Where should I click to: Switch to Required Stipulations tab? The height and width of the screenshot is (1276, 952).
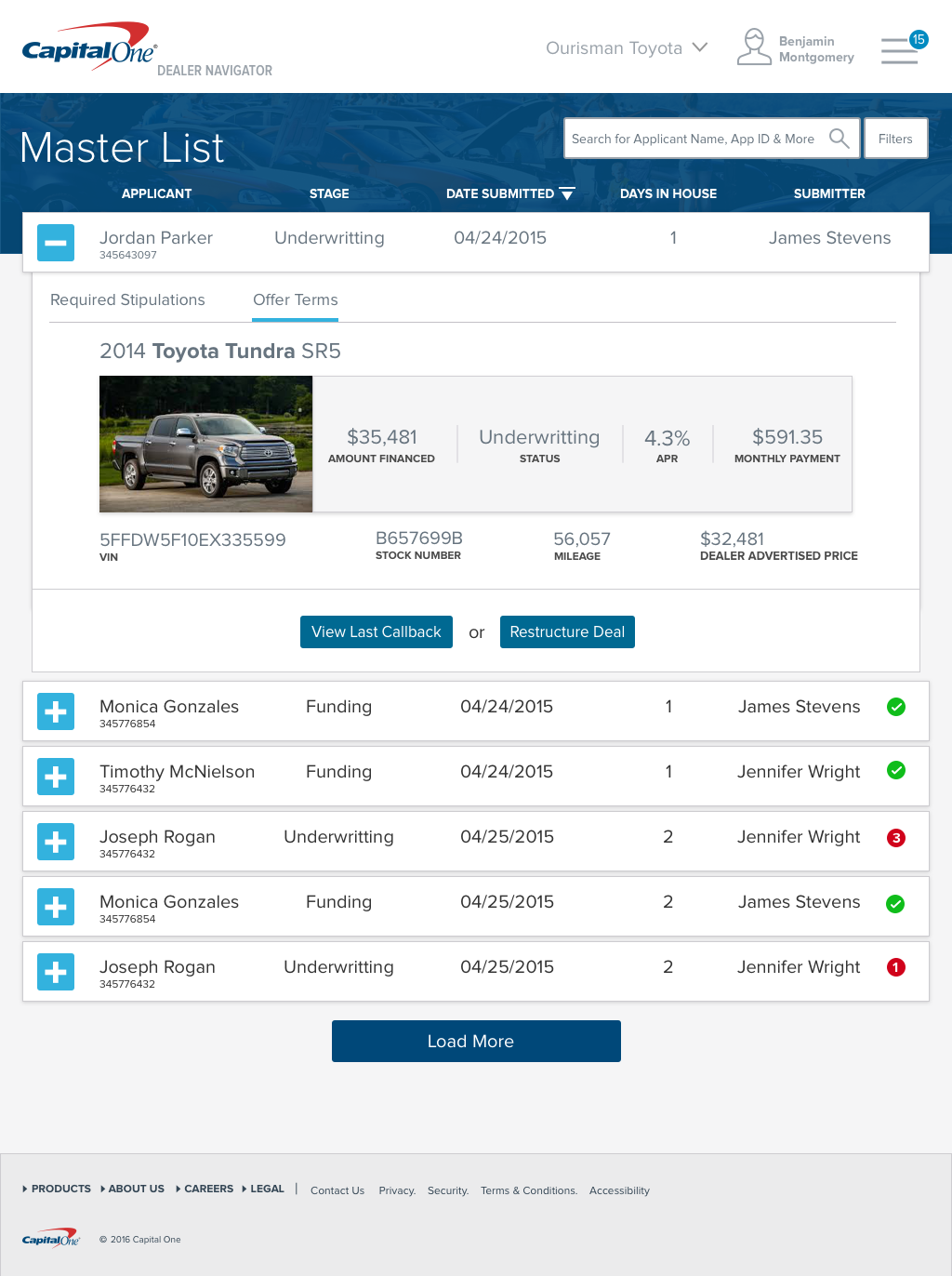tap(127, 299)
